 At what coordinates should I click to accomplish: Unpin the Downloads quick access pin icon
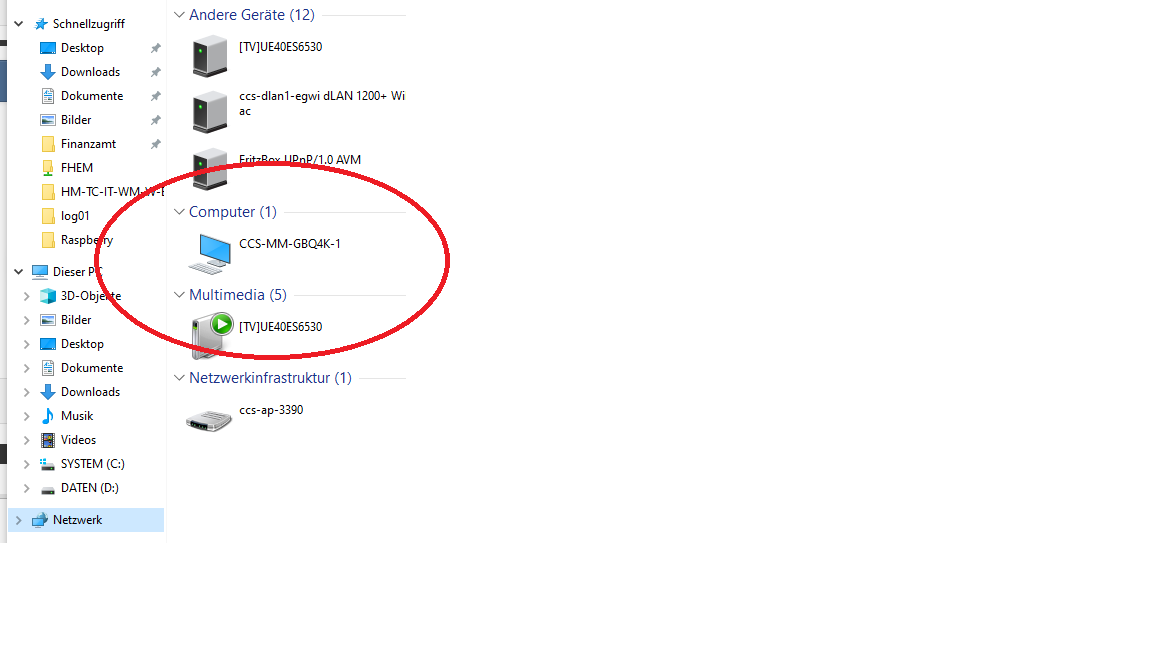click(x=155, y=72)
